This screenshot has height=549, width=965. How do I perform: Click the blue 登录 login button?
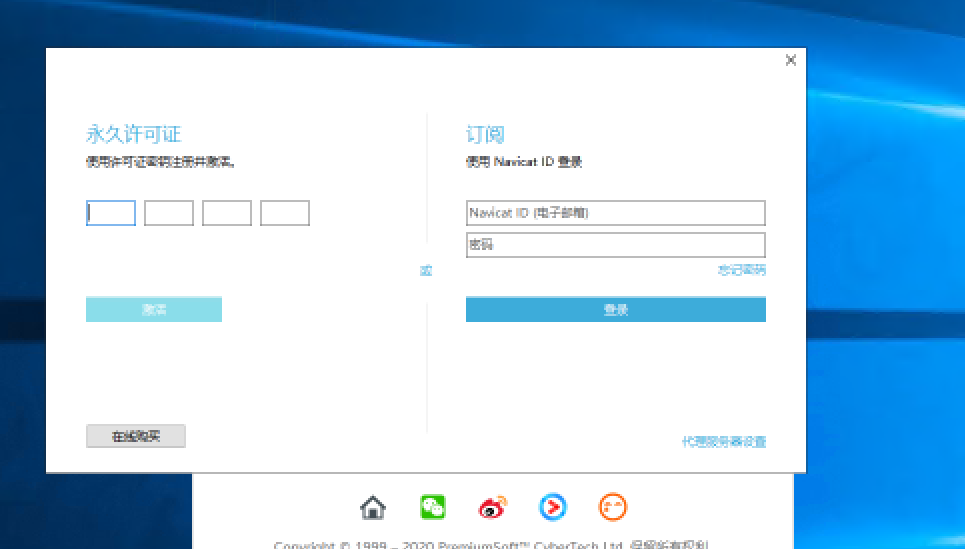coord(615,310)
